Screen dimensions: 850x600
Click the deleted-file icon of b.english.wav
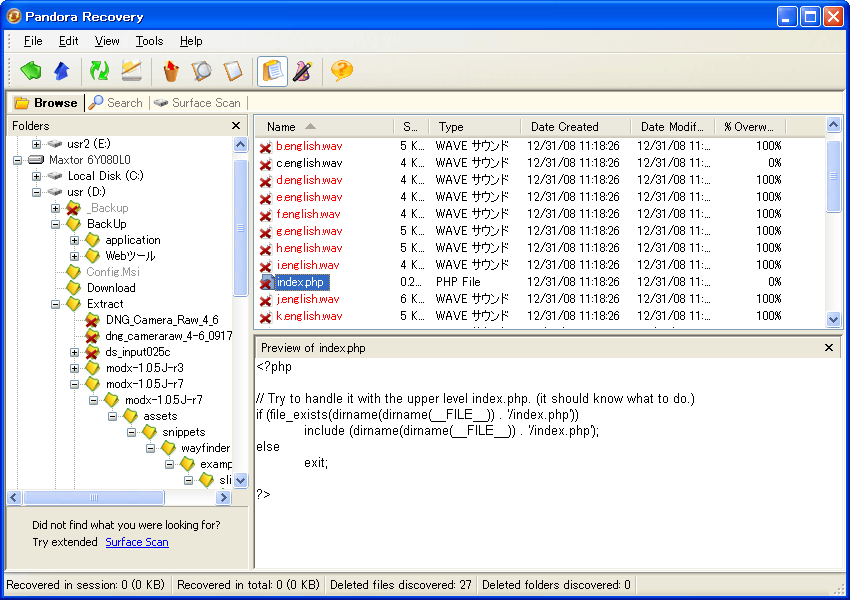click(x=265, y=147)
